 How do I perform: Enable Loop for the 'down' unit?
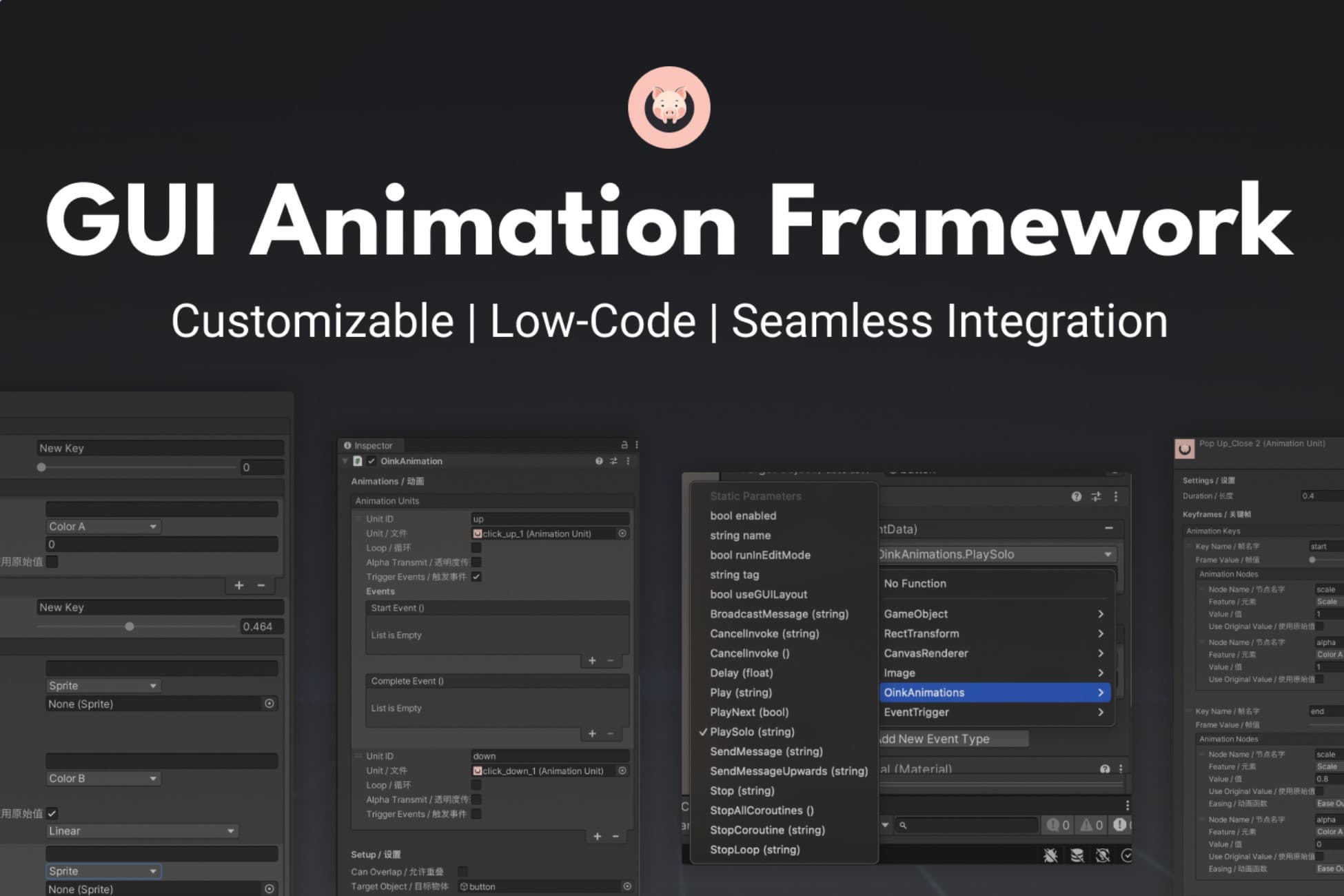point(476,785)
